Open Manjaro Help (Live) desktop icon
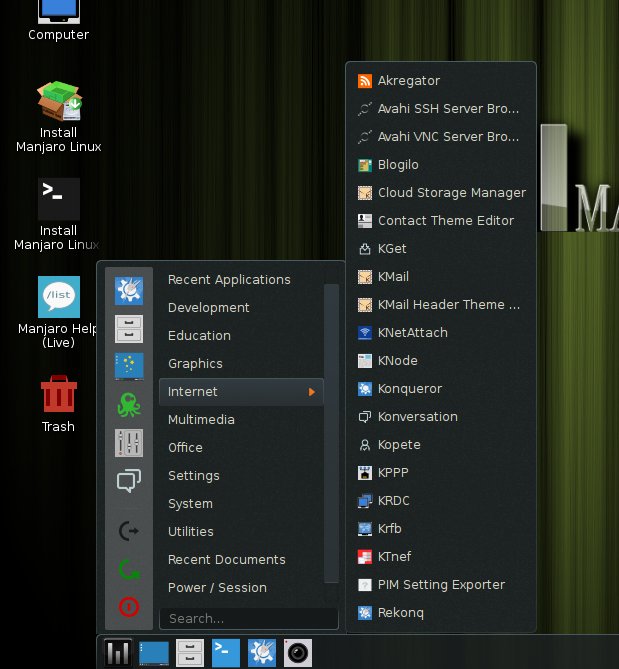Viewport: 619px width, 669px height. click(58, 298)
